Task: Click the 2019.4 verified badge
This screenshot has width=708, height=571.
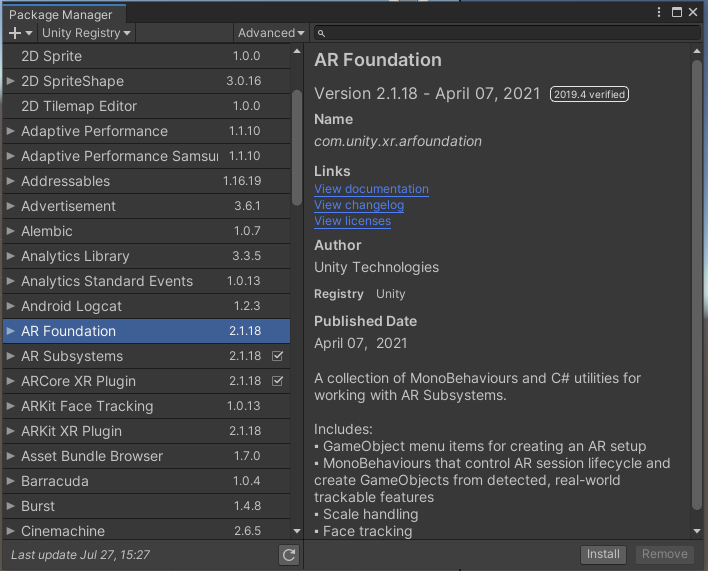Action: pos(589,94)
